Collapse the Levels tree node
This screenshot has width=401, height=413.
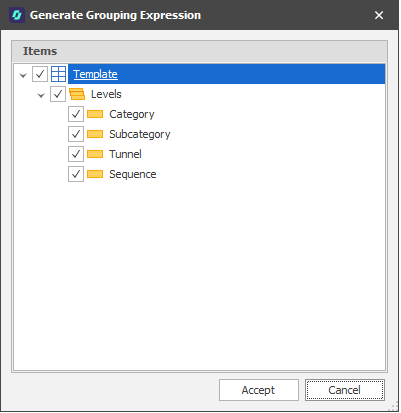(x=41, y=95)
